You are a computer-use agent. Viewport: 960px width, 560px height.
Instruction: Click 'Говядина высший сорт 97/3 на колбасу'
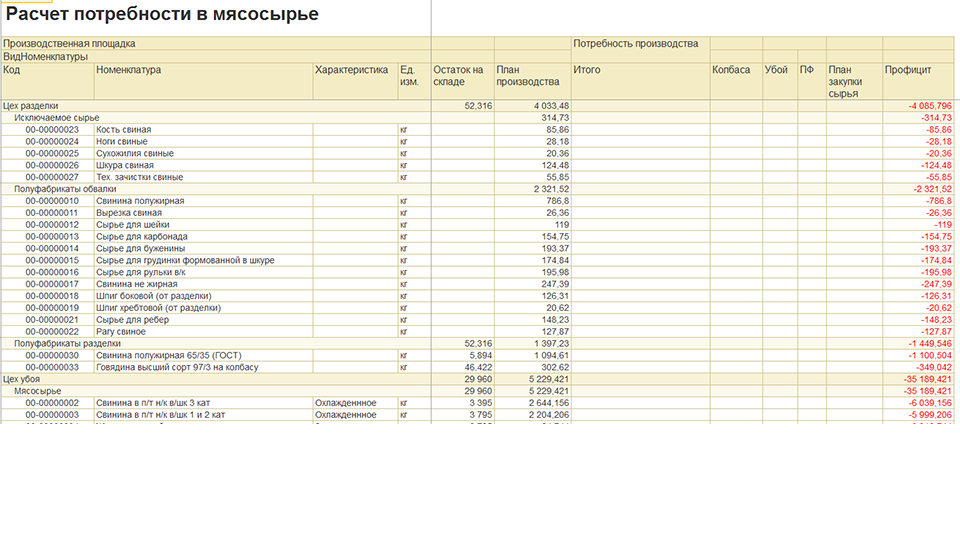tap(203, 367)
